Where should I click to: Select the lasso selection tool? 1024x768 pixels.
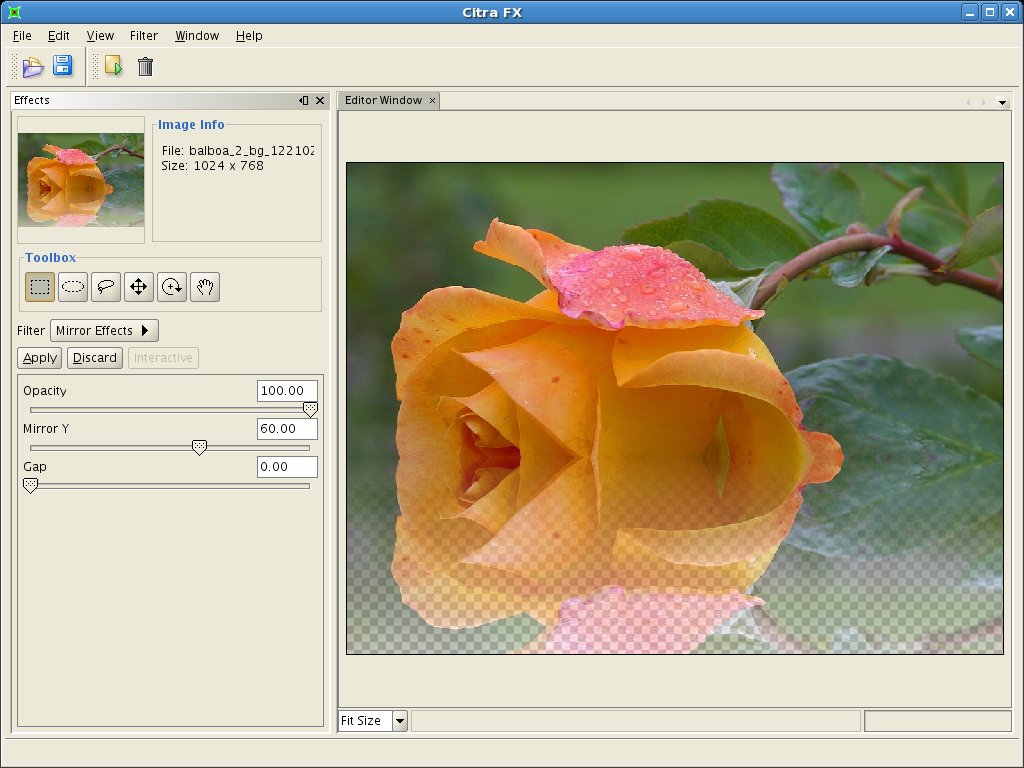click(106, 287)
